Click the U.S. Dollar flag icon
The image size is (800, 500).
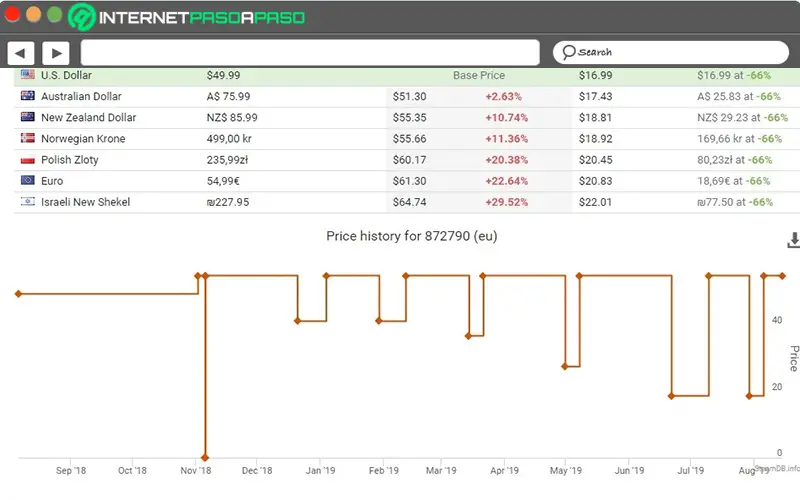pyautogui.click(x=27, y=75)
